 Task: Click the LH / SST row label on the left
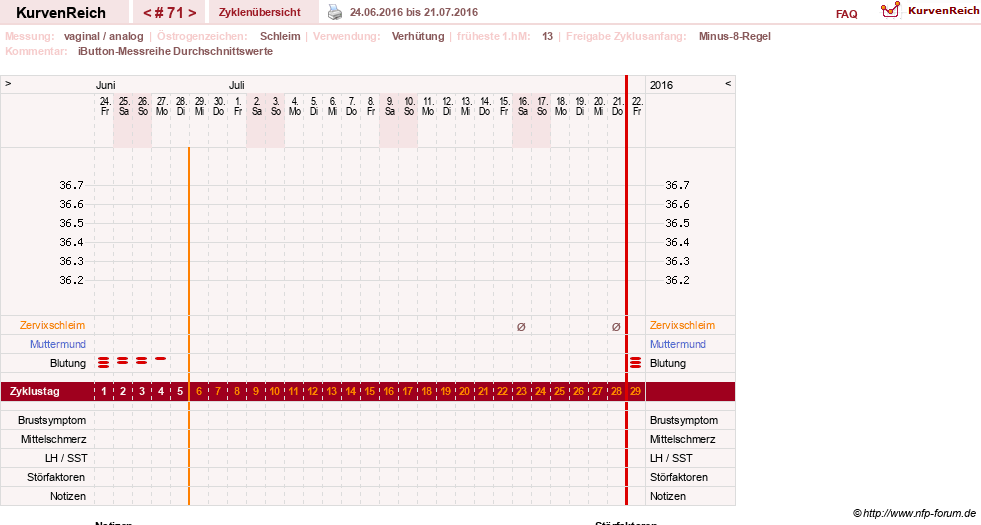(66, 458)
